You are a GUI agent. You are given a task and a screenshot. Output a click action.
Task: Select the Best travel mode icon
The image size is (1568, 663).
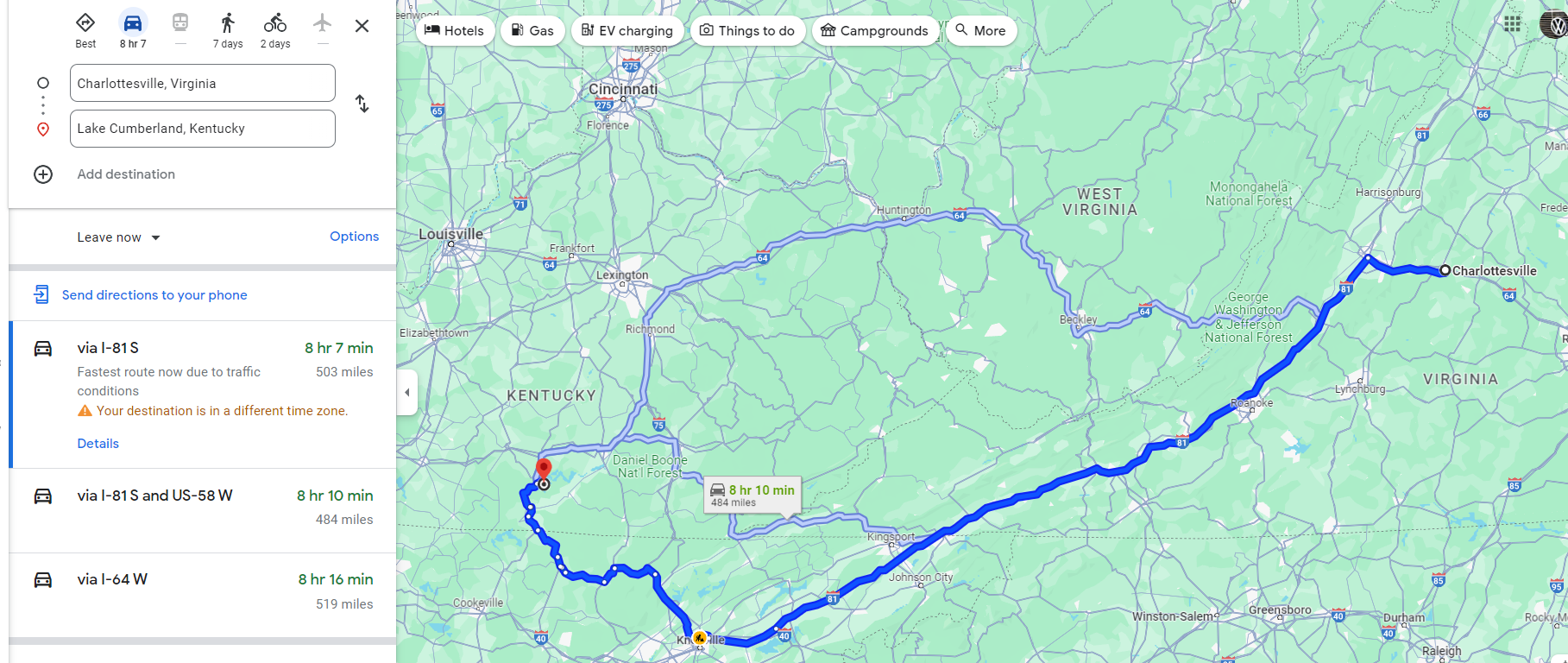click(x=85, y=22)
